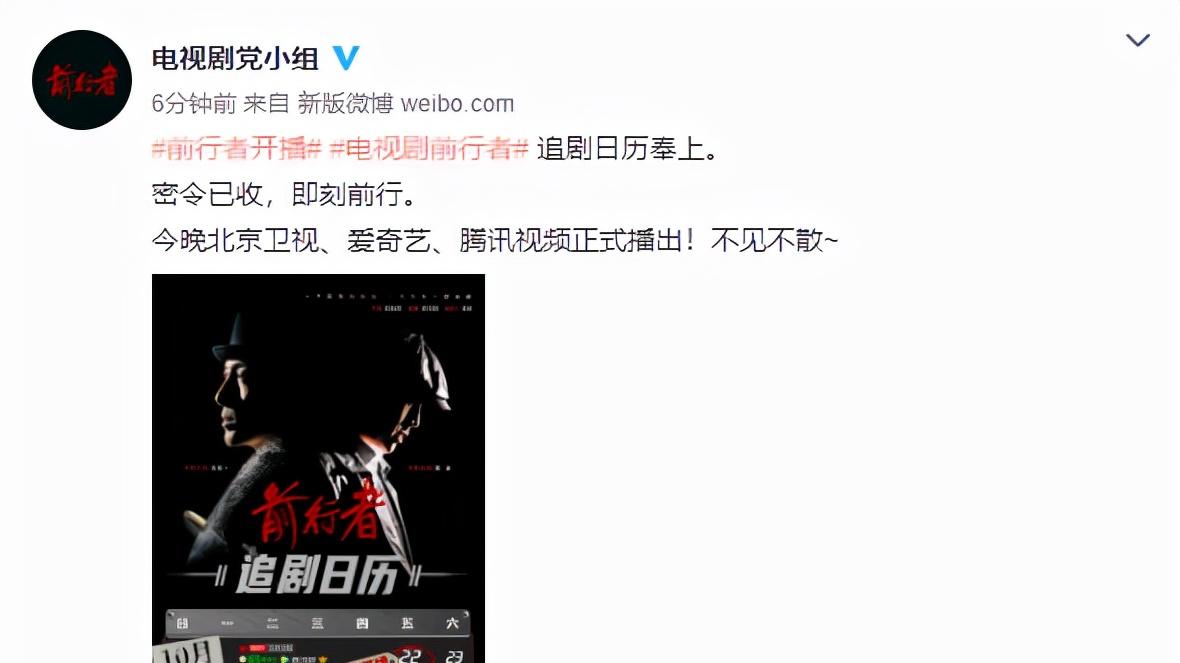This screenshot has height=663, width=1180.
Task: Select the 23 calendar date
Action: (454, 656)
